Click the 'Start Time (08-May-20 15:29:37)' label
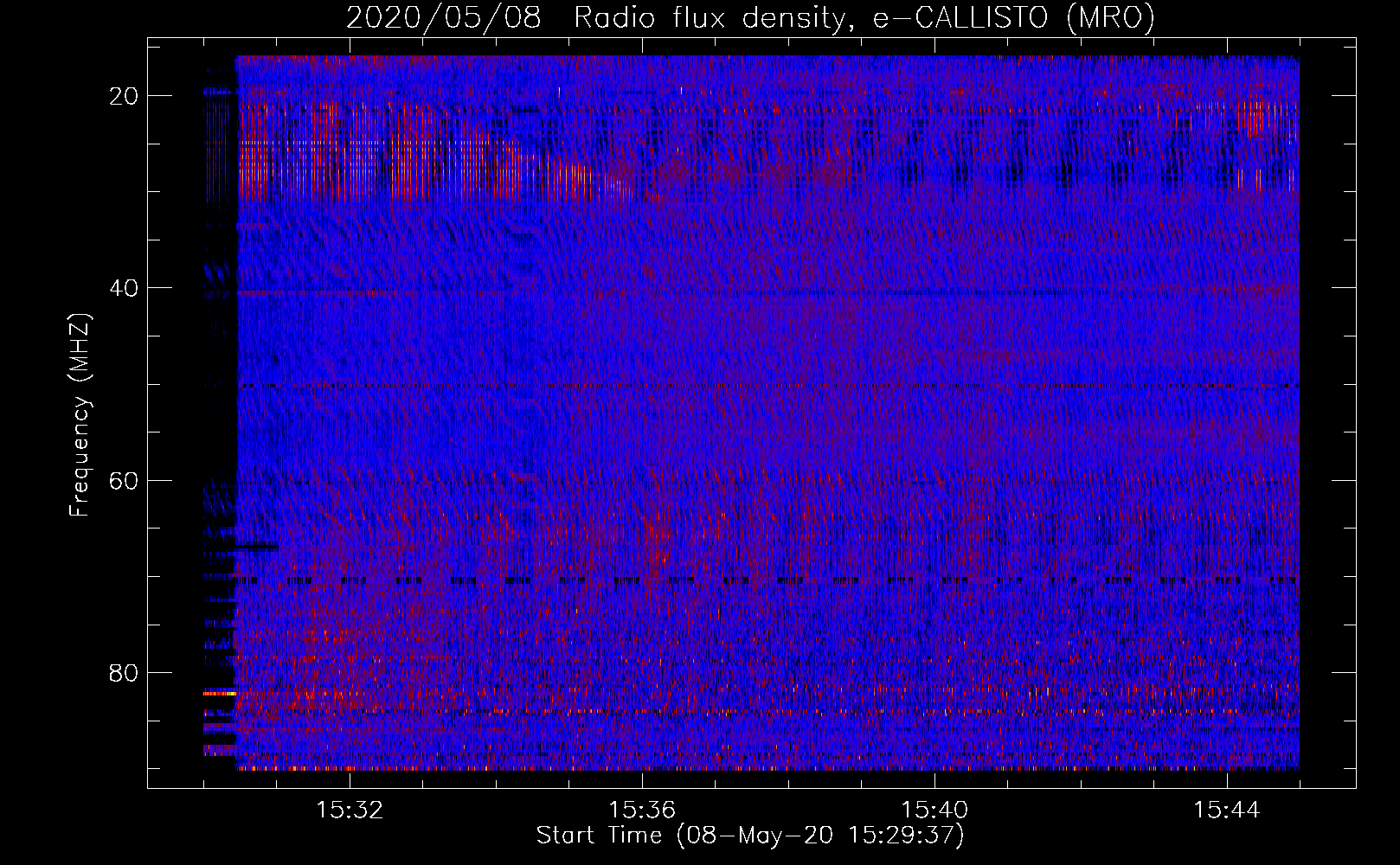The width and height of the screenshot is (1400, 865). point(750,836)
